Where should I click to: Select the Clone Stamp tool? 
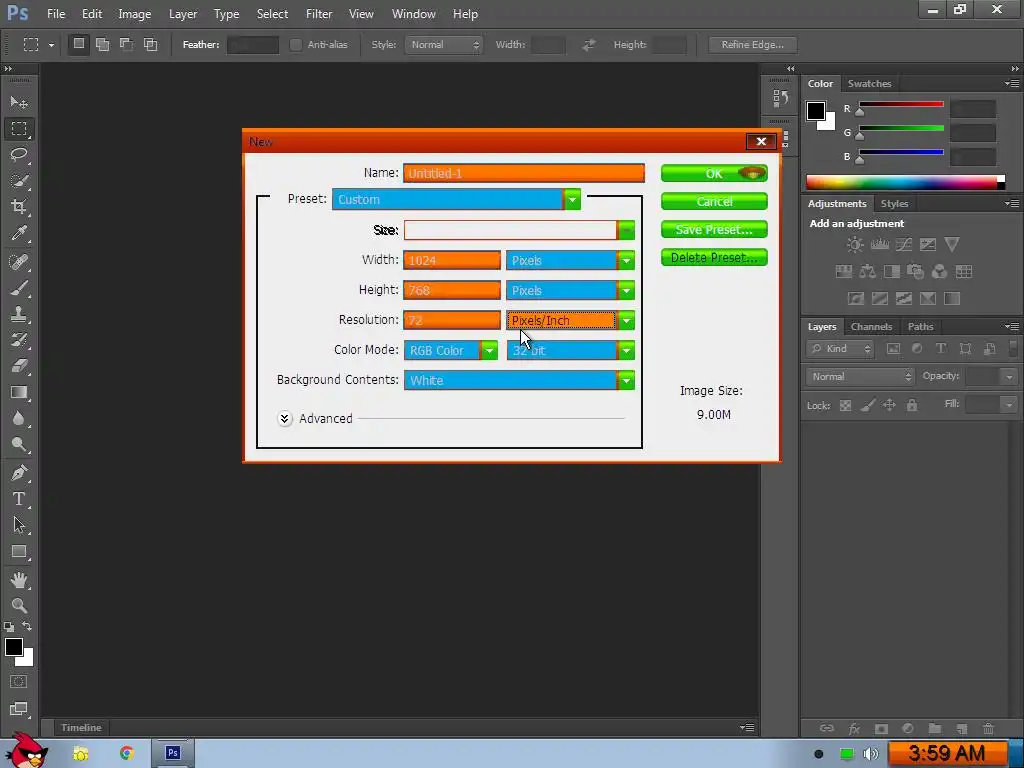point(18,314)
